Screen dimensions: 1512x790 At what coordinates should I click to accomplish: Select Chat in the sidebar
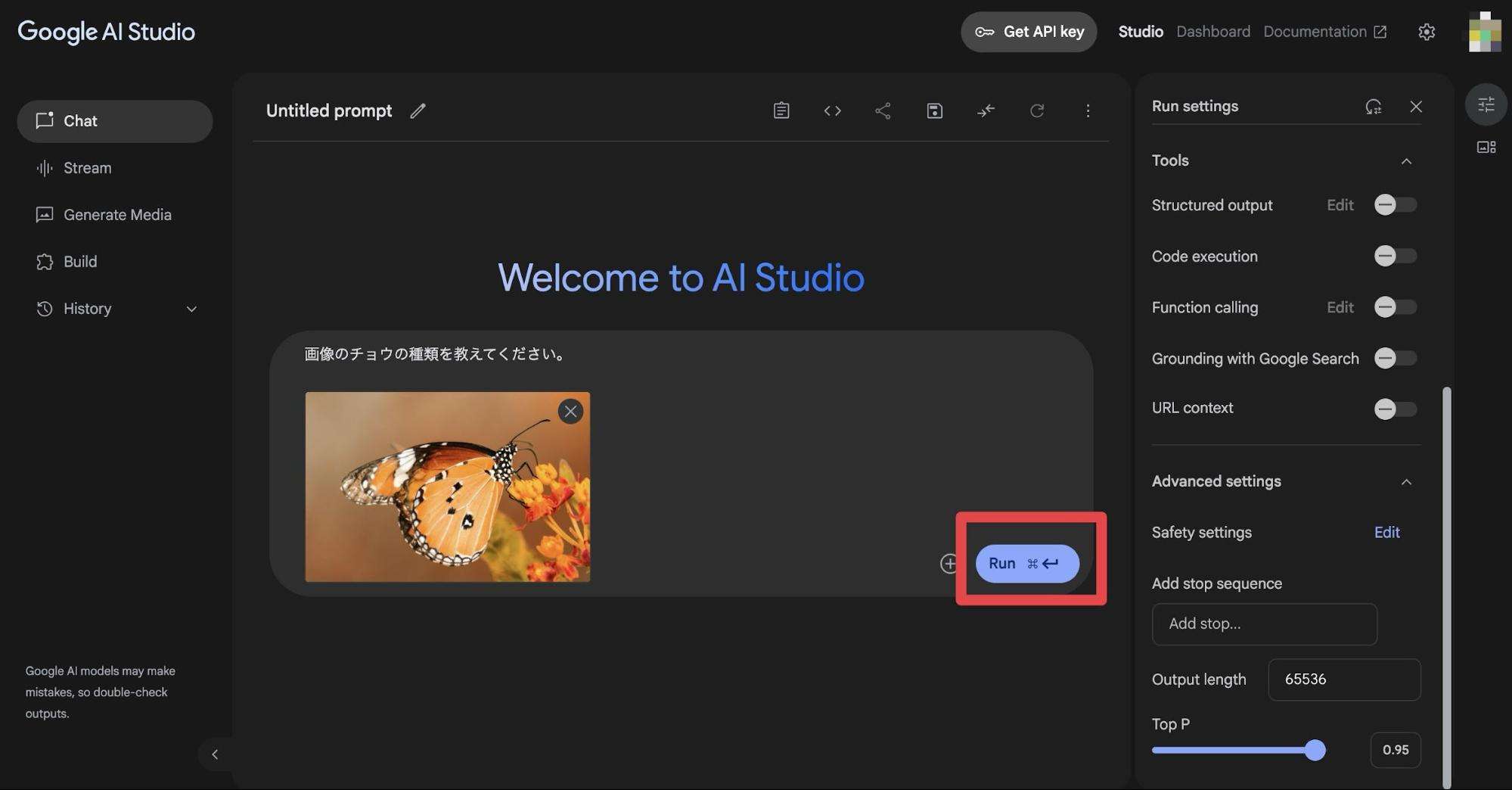pyautogui.click(x=115, y=121)
